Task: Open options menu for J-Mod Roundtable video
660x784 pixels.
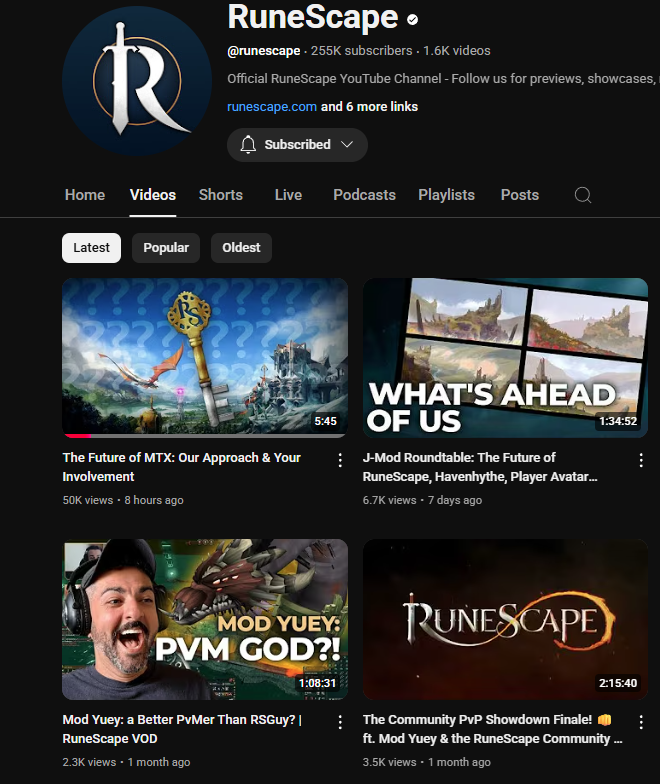Action: click(x=641, y=460)
